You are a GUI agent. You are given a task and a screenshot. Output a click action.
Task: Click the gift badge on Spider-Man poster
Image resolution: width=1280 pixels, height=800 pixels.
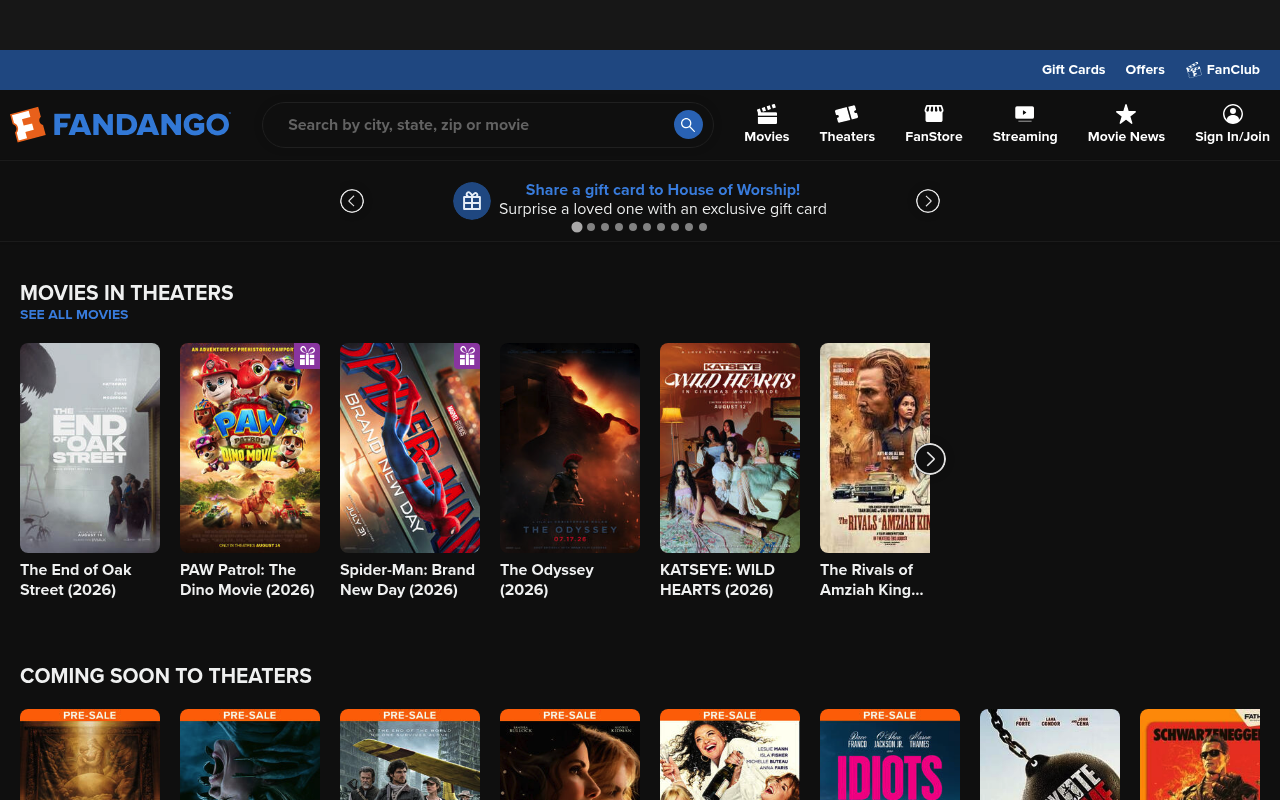tap(467, 356)
